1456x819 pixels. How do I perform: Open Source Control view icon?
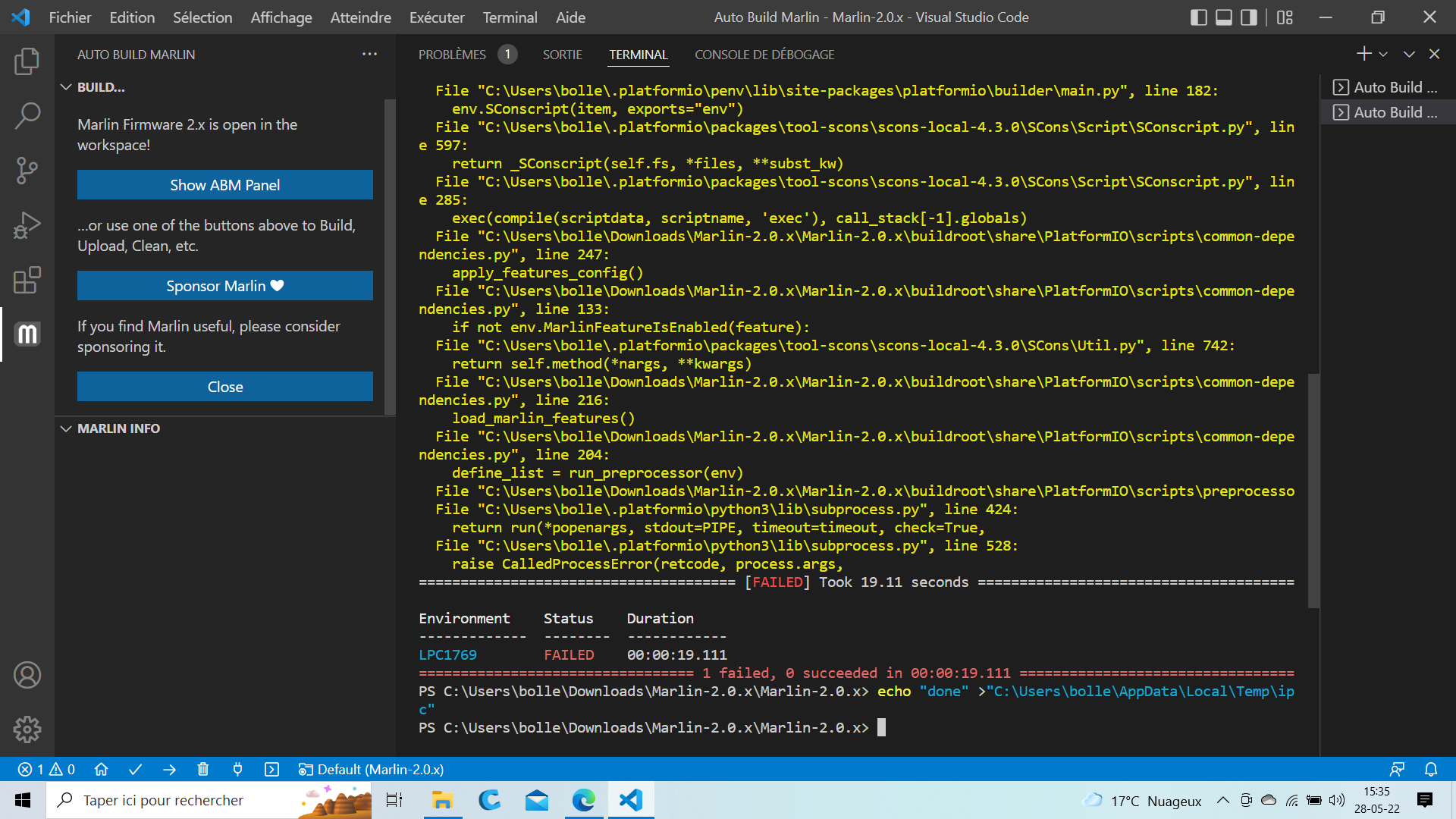27,171
